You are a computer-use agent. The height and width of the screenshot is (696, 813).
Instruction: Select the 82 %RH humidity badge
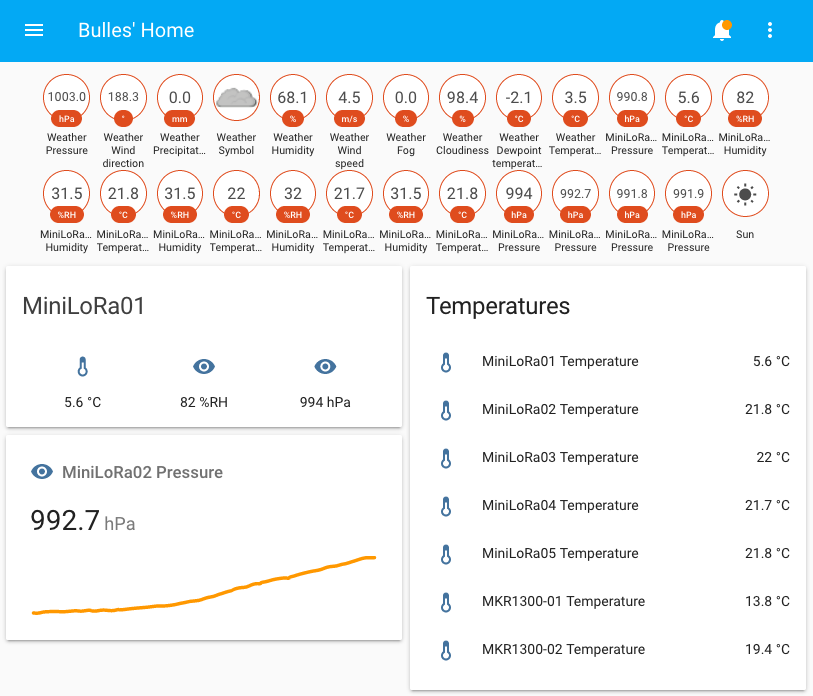(x=745, y=100)
